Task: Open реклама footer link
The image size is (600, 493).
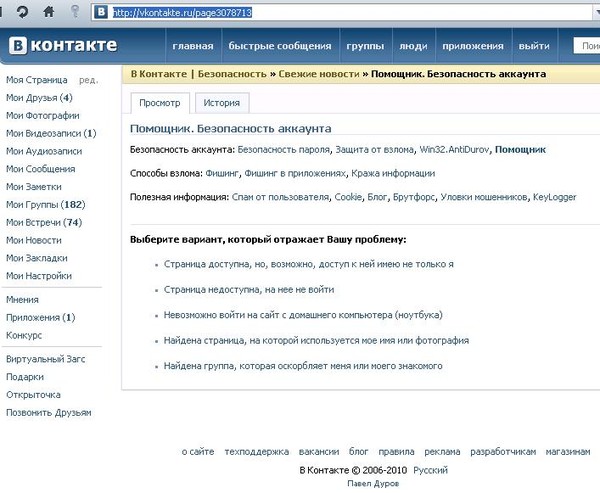Action: (442, 452)
